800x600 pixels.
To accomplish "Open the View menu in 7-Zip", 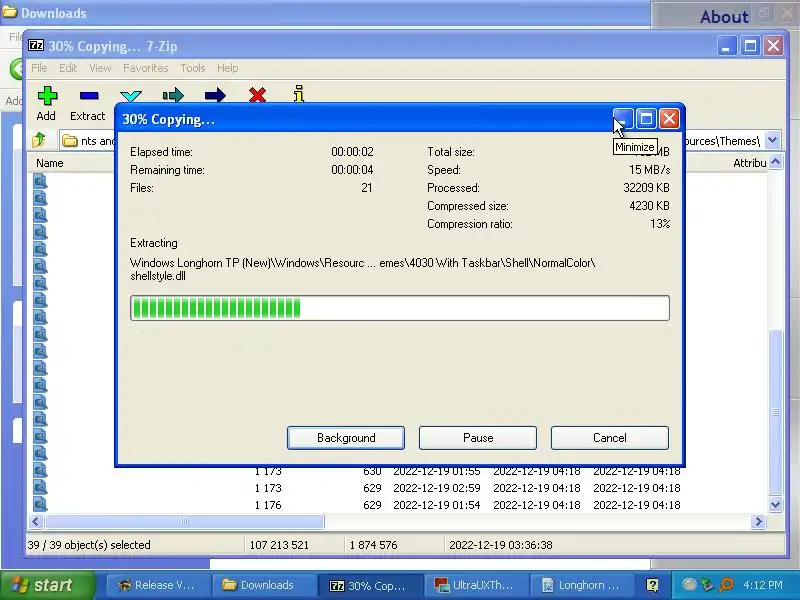I will 100,68.
